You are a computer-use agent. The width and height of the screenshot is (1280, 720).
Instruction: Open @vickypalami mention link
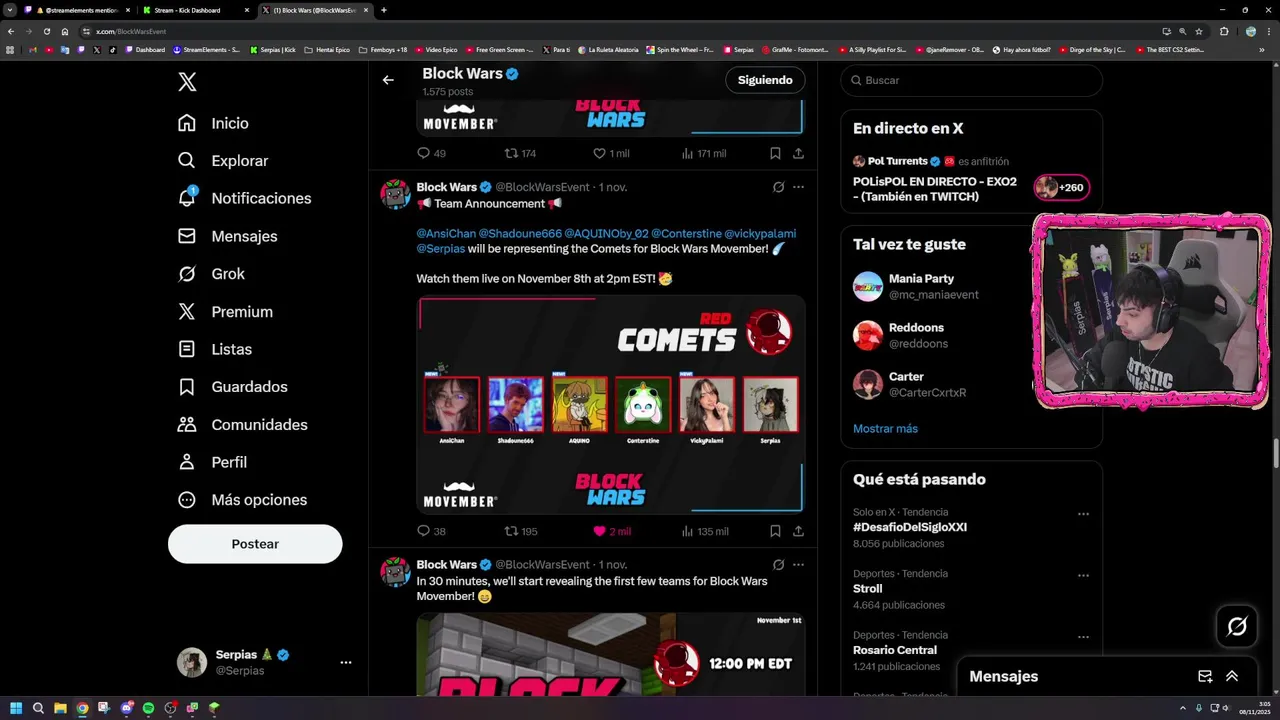coord(760,233)
